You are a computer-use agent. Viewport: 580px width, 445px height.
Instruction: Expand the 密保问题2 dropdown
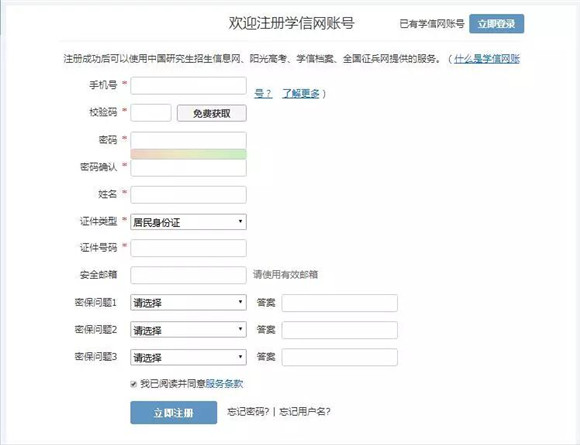tap(188, 330)
